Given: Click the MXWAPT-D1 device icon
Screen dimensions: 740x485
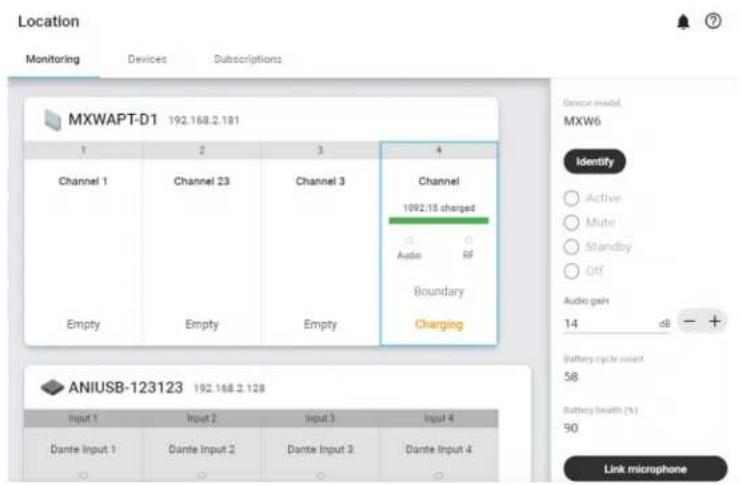Looking at the screenshot, I should [x=52, y=120].
